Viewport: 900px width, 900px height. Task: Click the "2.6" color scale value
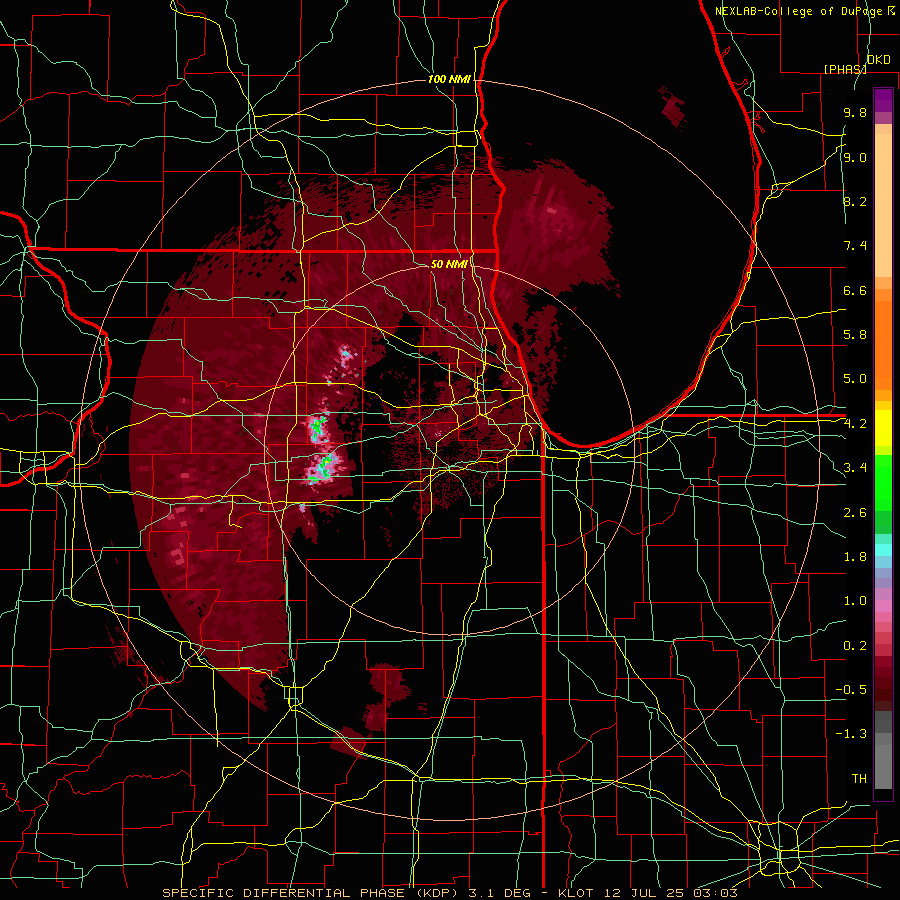tap(855, 513)
